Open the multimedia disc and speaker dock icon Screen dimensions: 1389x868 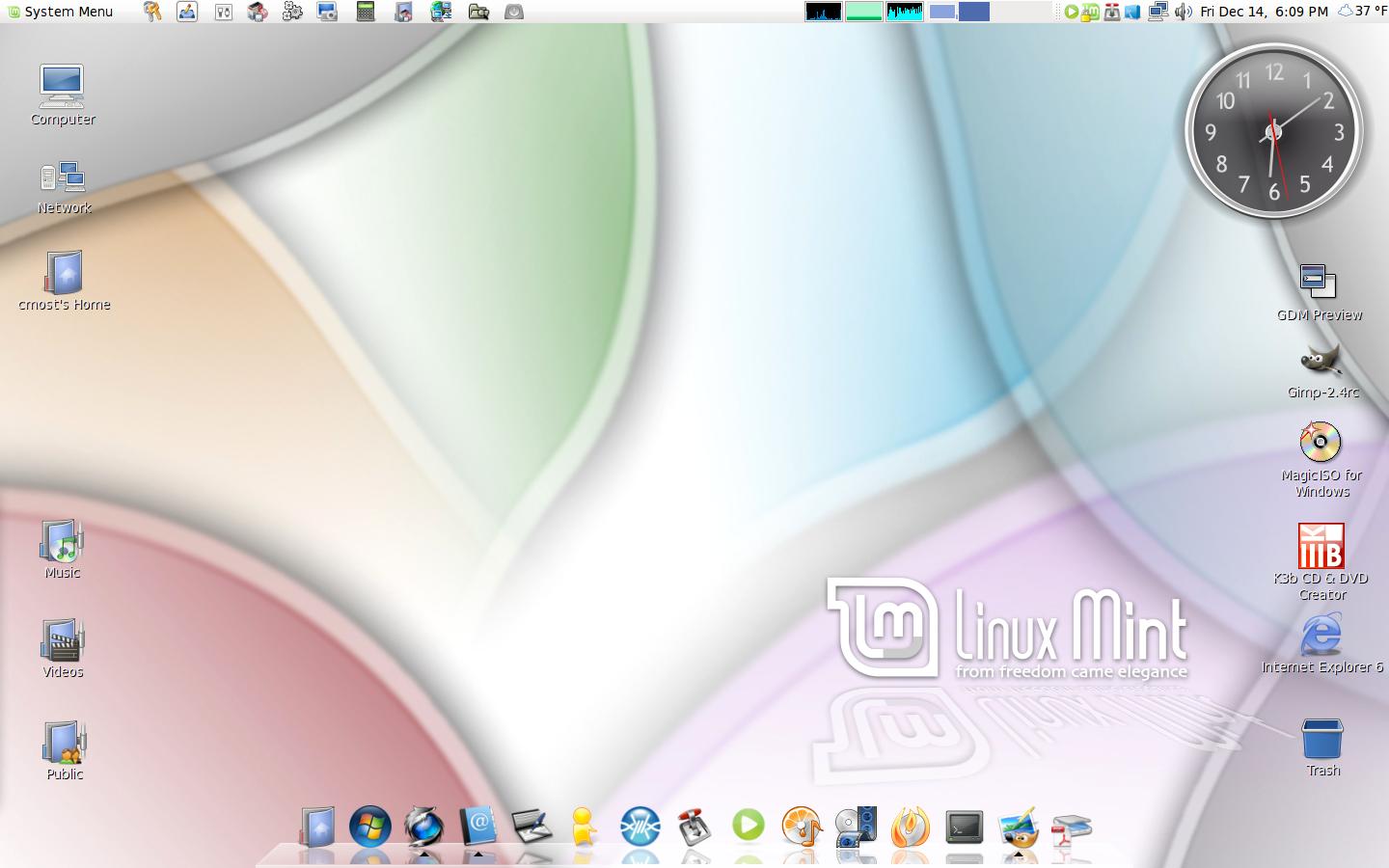point(856,827)
